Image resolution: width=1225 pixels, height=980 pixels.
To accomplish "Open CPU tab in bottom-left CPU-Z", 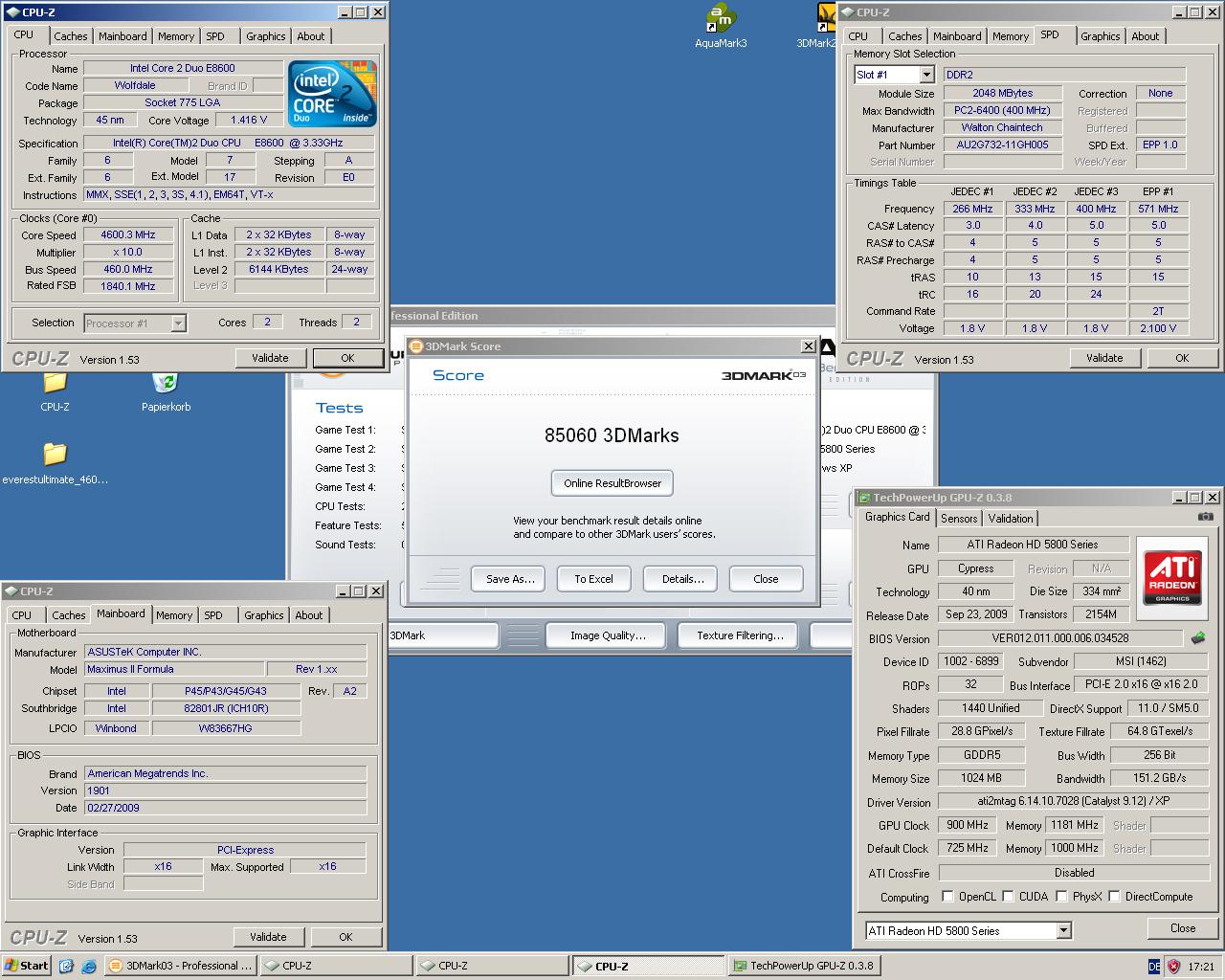I will (22, 615).
